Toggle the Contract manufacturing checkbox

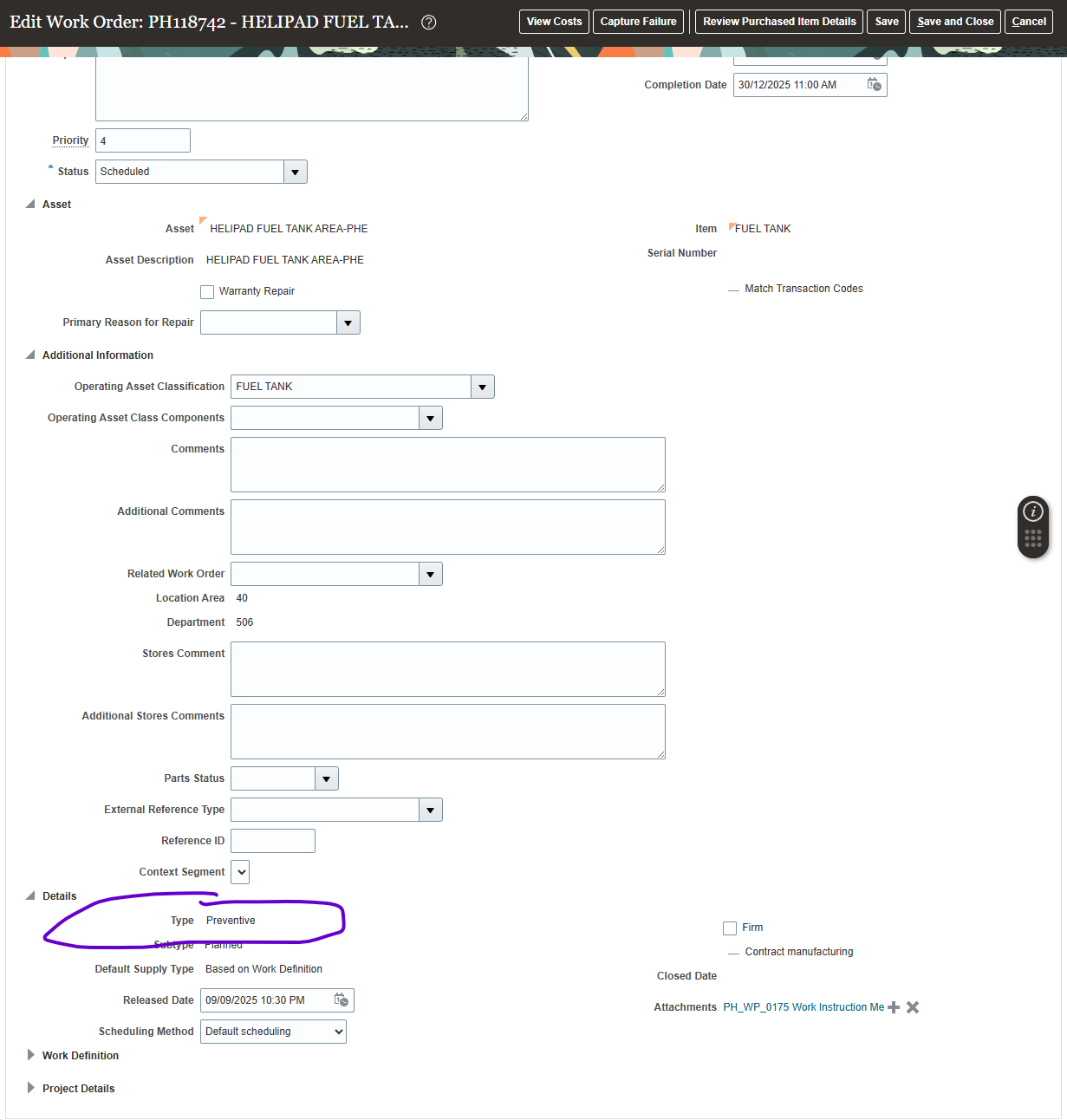[733, 951]
